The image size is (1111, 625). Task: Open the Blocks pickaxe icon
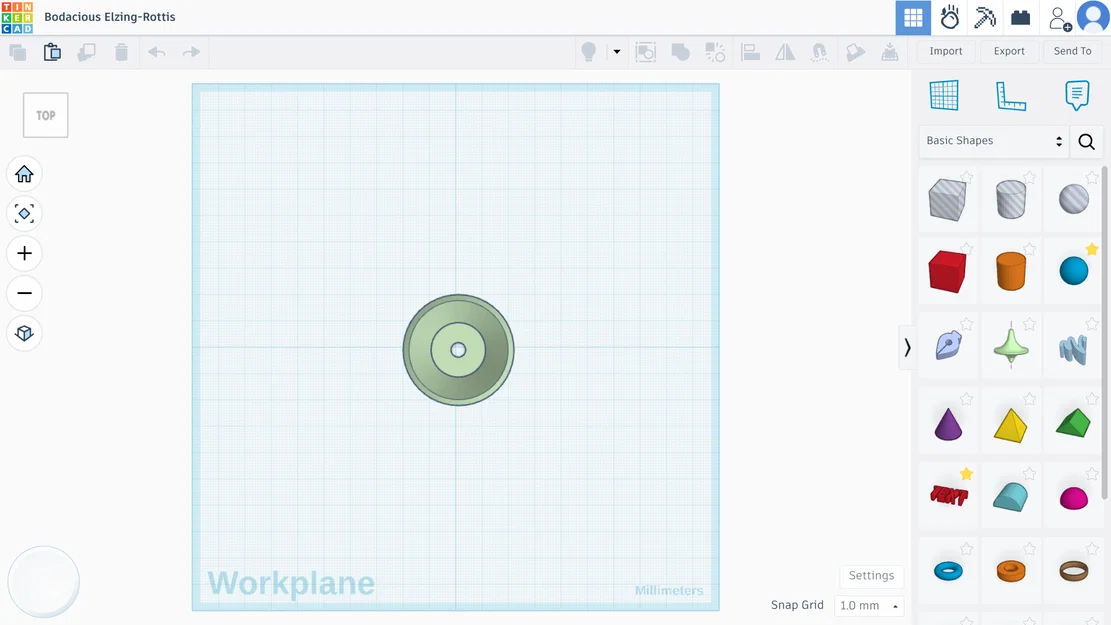[985, 18]
